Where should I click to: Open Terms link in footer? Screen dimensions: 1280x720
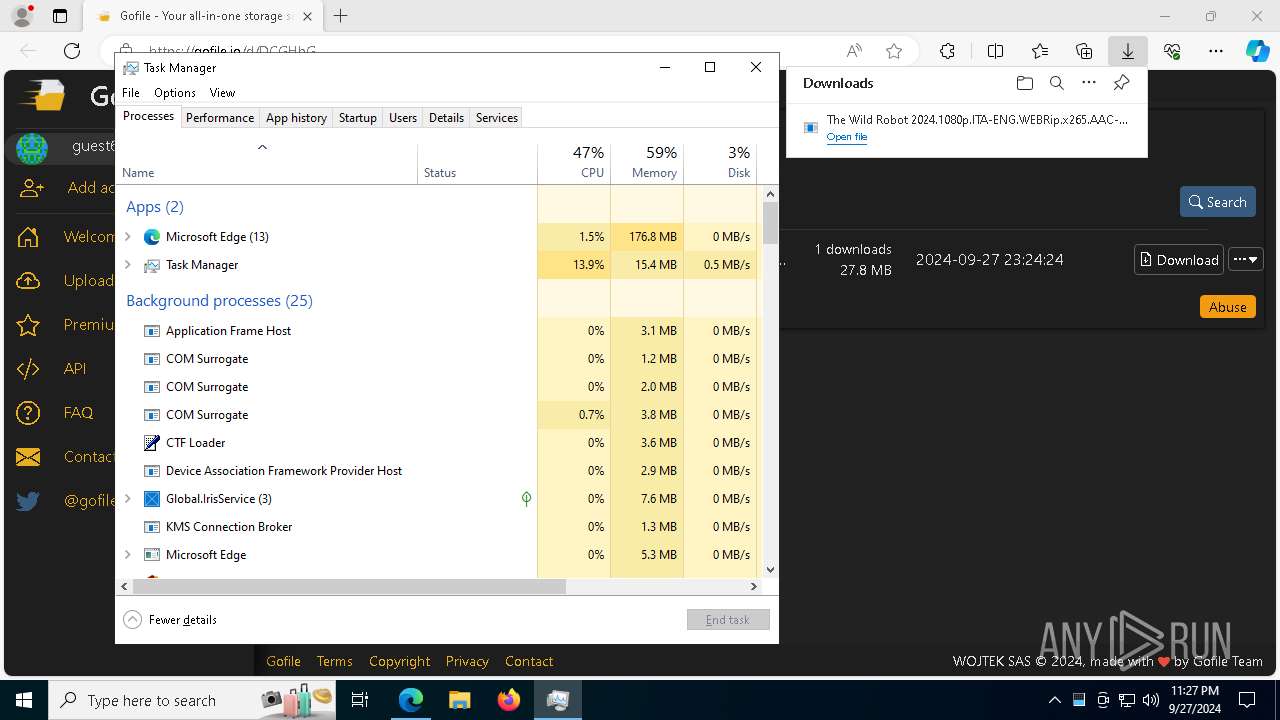click(x=334, y=661)
